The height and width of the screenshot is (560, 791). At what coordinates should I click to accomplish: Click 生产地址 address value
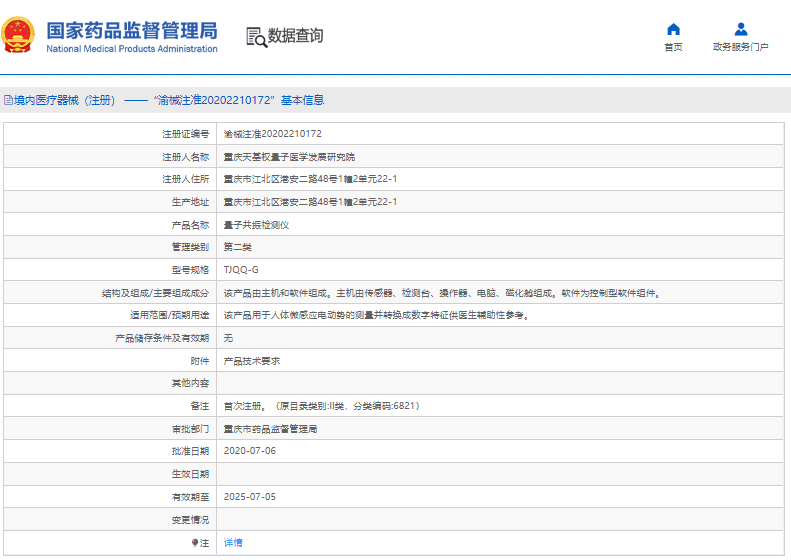click(x=310, y=202)
